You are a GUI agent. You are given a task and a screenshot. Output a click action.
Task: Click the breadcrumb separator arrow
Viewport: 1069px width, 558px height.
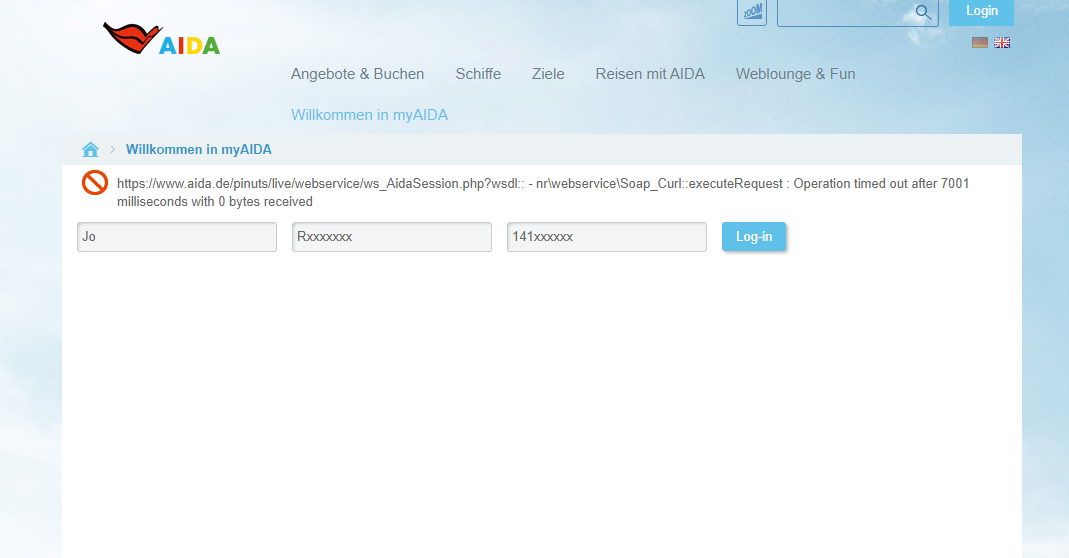click(112, 150)
